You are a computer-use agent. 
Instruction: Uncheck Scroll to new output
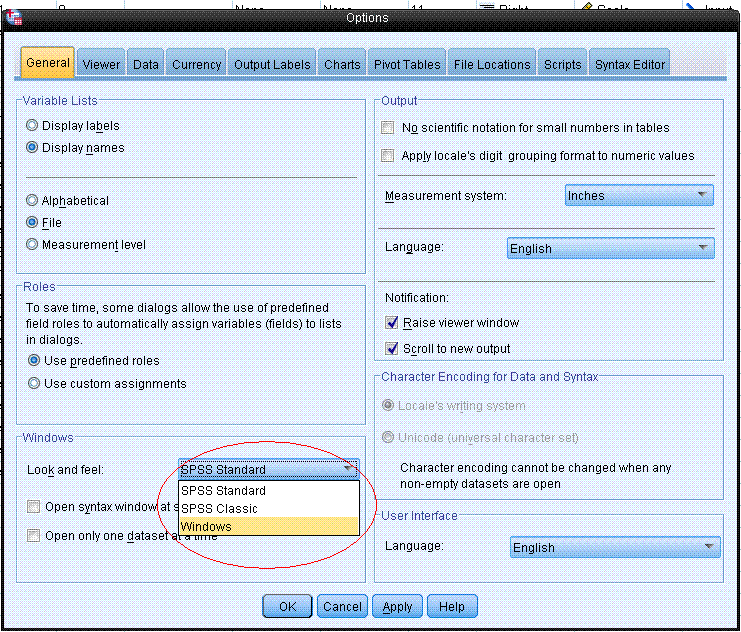(x=392, y=349)
